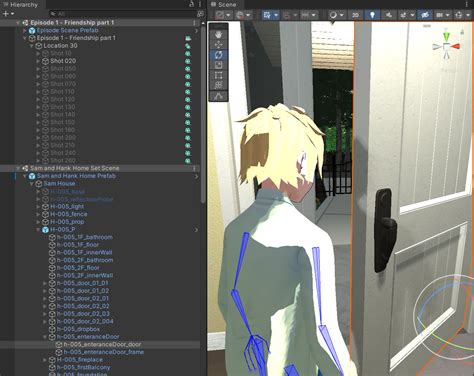Viewport: 474px width, 376px height.
Task: Select h-005_dropbox object
Action: click(78, 329)
